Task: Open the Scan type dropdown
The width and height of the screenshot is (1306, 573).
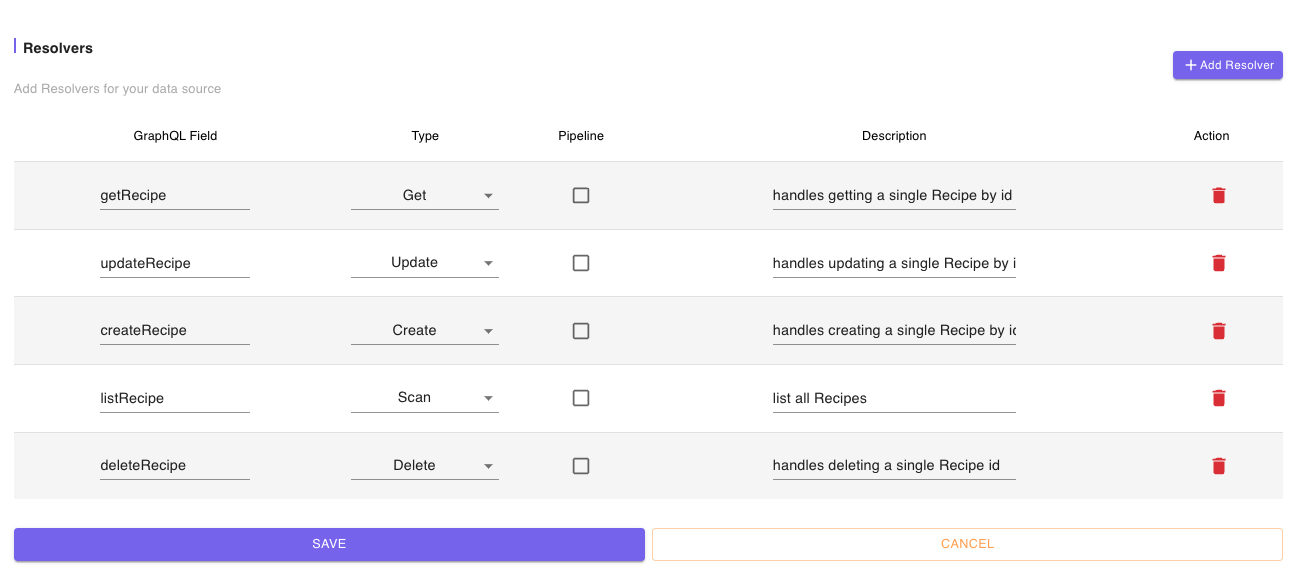Action: coord(425,398)
